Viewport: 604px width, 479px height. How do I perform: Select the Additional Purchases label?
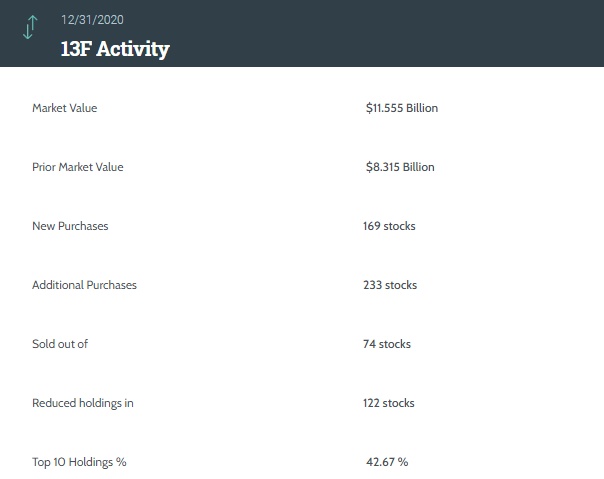84,285
